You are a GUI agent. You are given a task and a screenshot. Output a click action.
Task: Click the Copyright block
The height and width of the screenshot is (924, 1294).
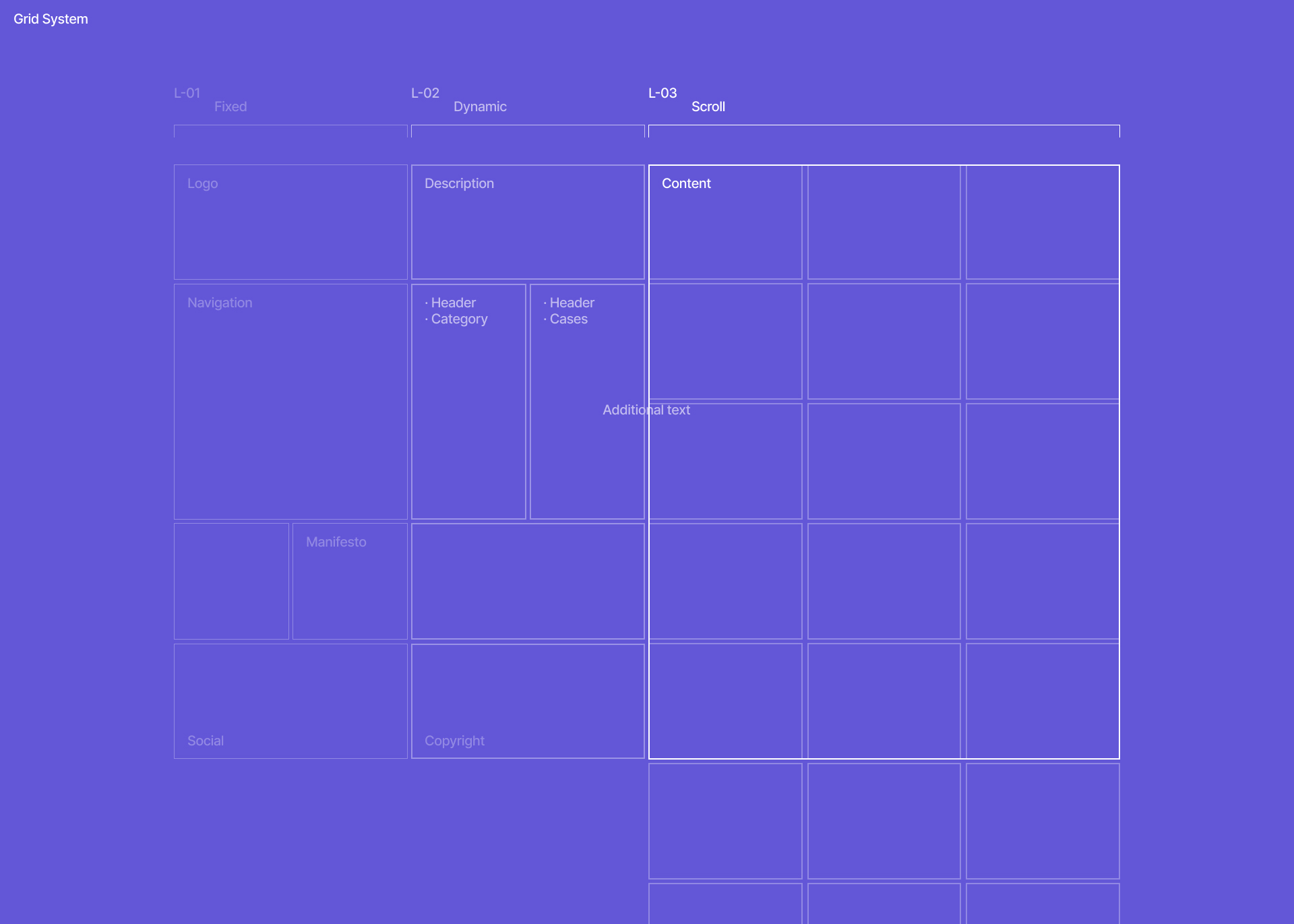tap(528, 701)
